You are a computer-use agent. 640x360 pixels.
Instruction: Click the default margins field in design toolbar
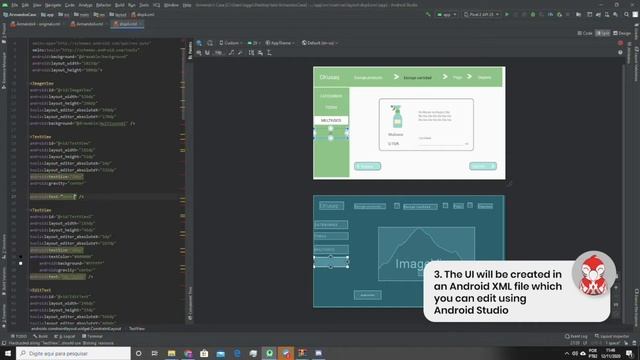tap(218, 53)
